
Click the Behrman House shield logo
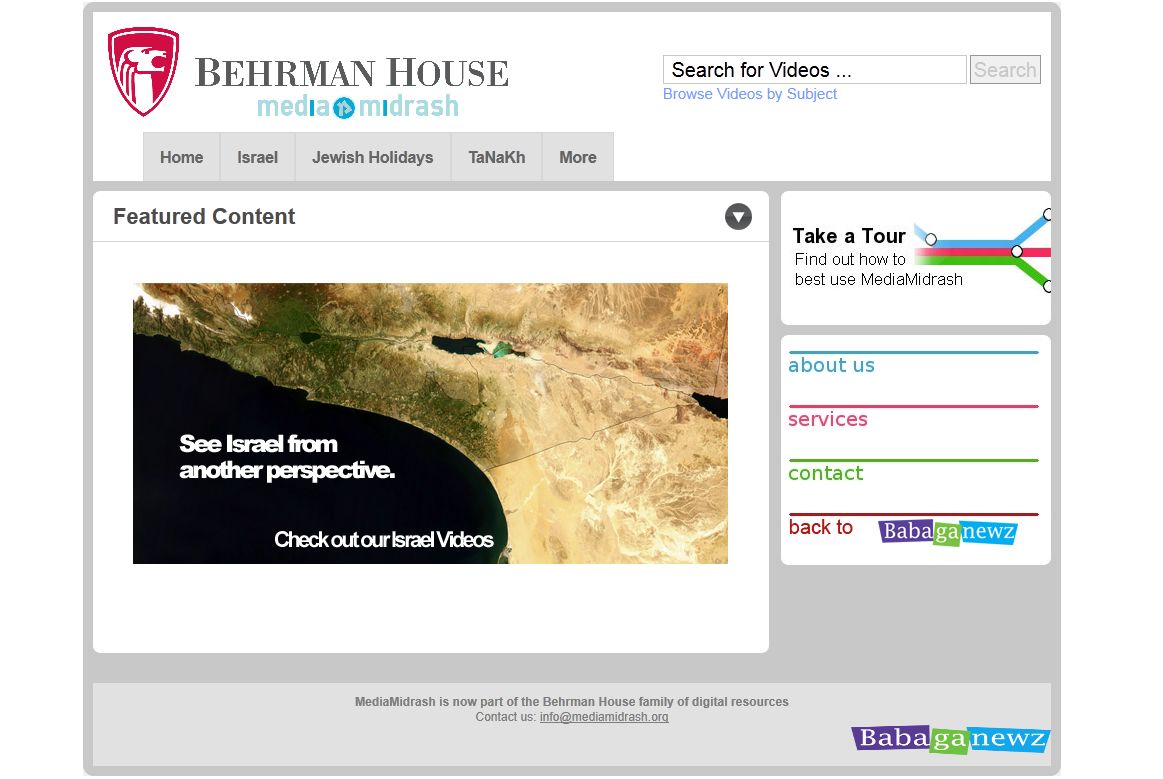(143, 72)
